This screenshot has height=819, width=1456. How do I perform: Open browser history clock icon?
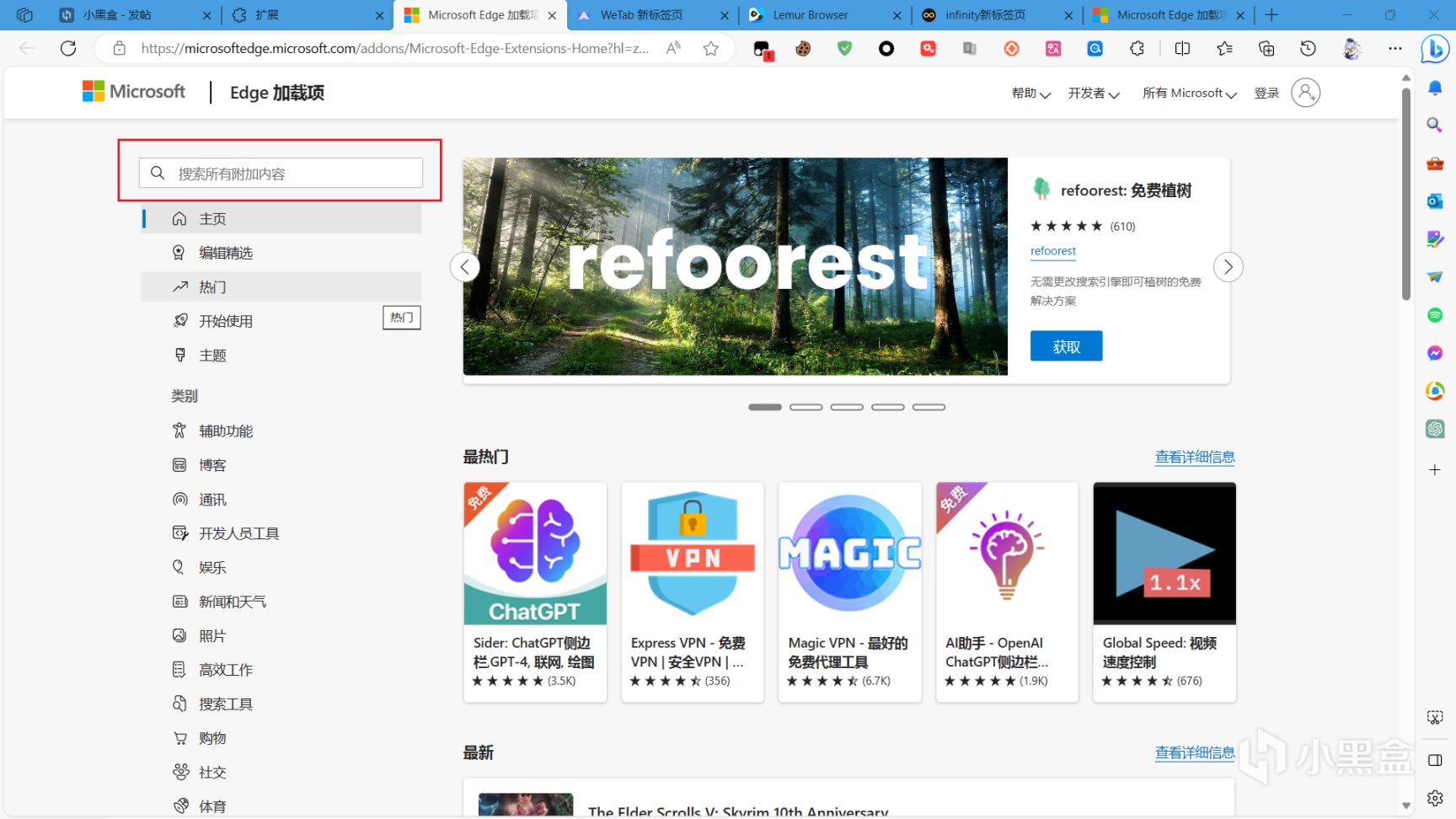pyautogui.click(x=1308, y=49)
